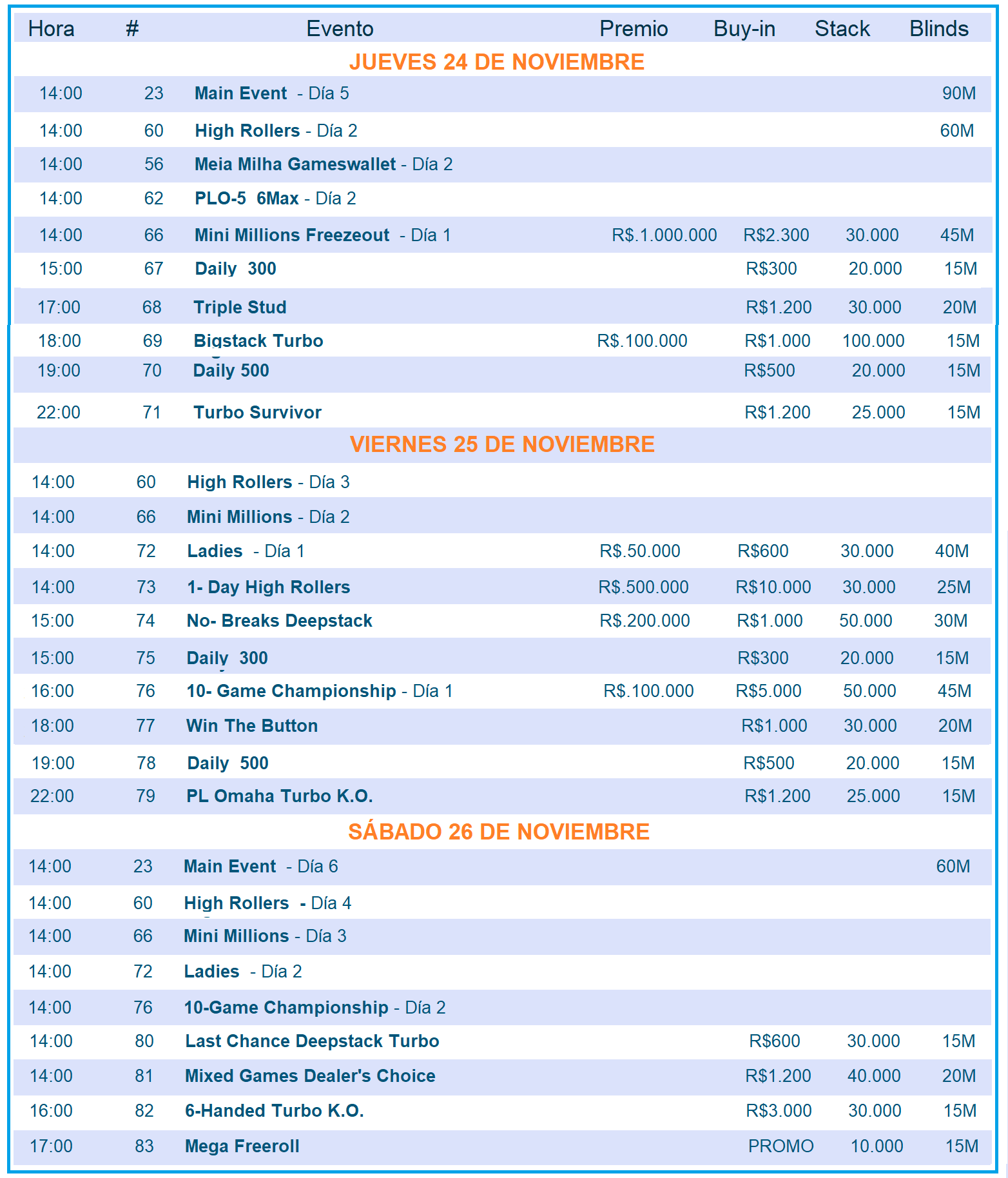Click Daily 300 event number 75
Viewport: 1008px width, 1178px height.
click(x=227, y=658)
